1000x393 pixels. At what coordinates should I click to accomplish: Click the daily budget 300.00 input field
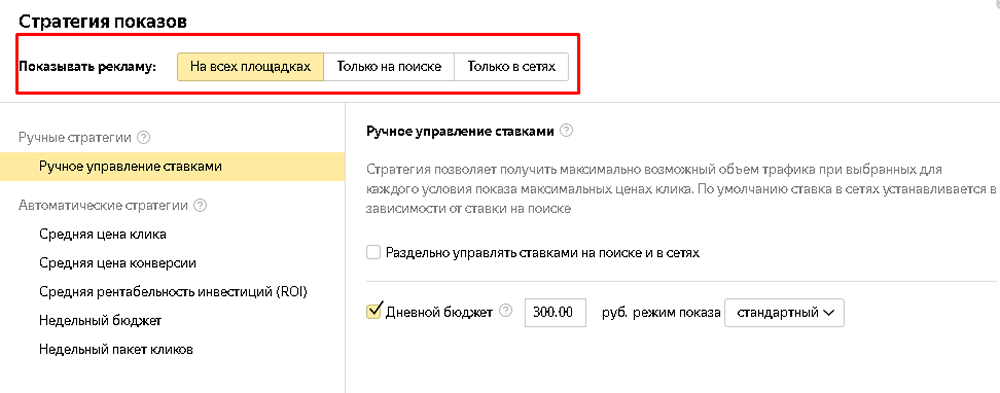[x=555, y=313]
